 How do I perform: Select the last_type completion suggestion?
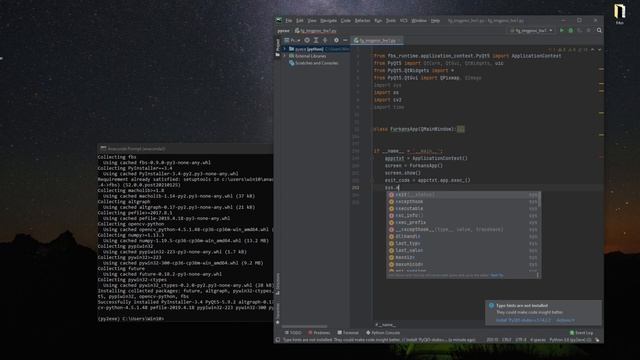(x=463, y=243)
